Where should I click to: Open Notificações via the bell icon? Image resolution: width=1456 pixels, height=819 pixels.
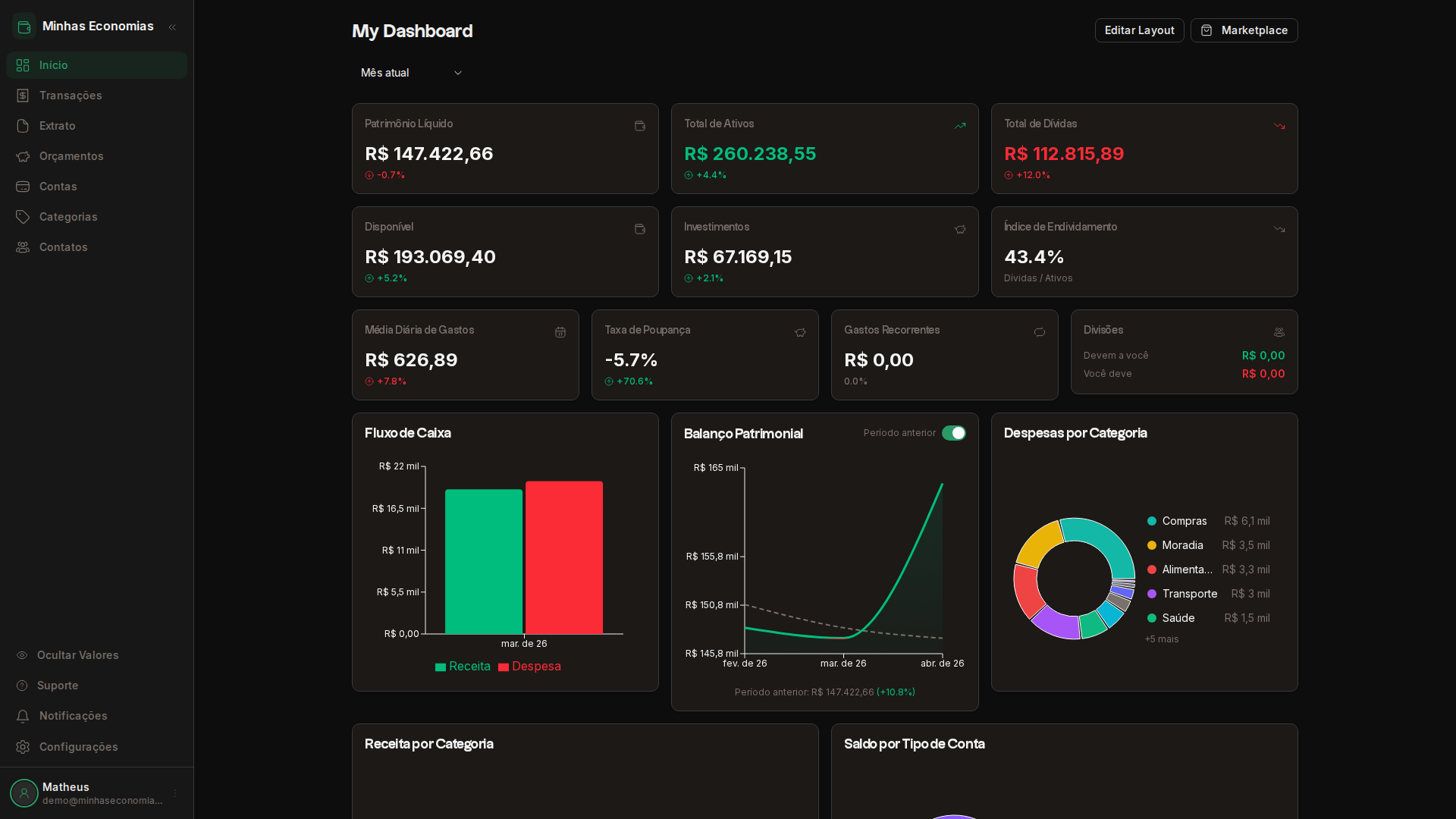point(23,716)
